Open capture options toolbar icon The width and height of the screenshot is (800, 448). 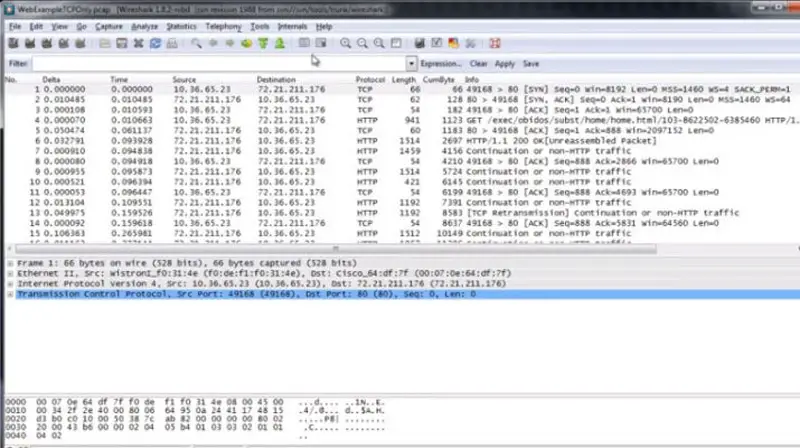[30, 43]
